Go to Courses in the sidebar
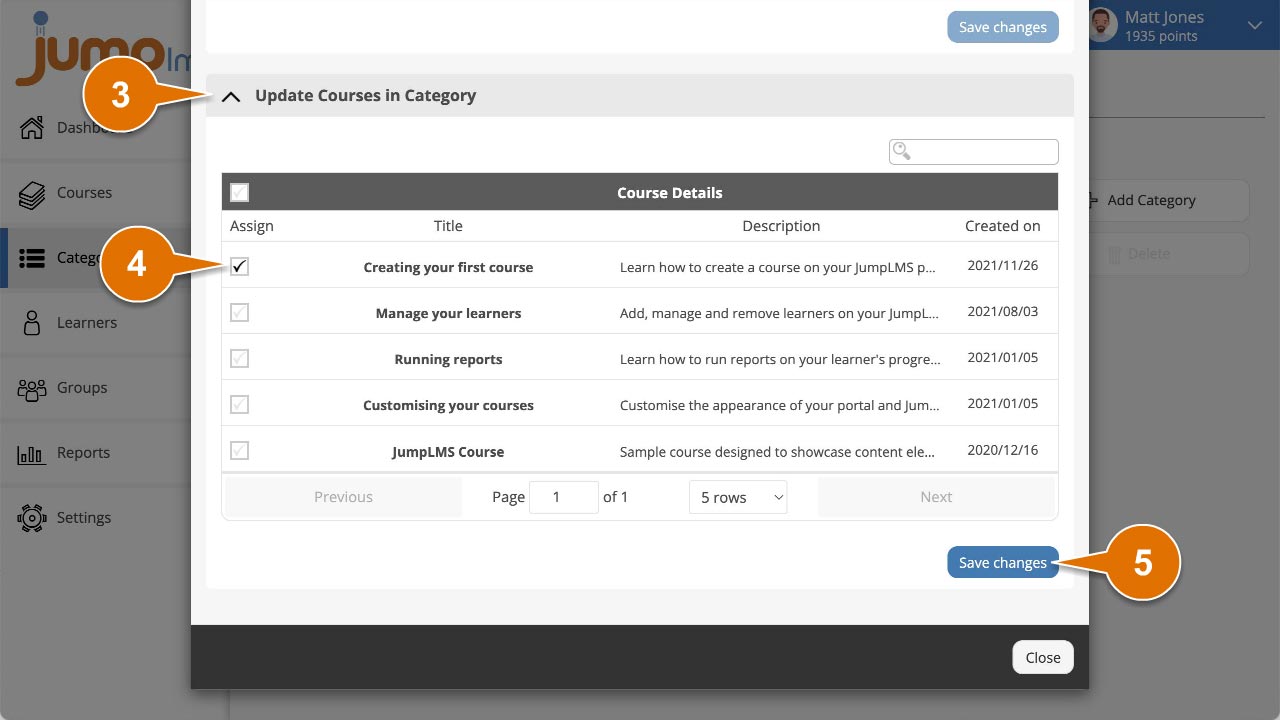Viewport: 1280px width, 720px height. click(85, 193)
